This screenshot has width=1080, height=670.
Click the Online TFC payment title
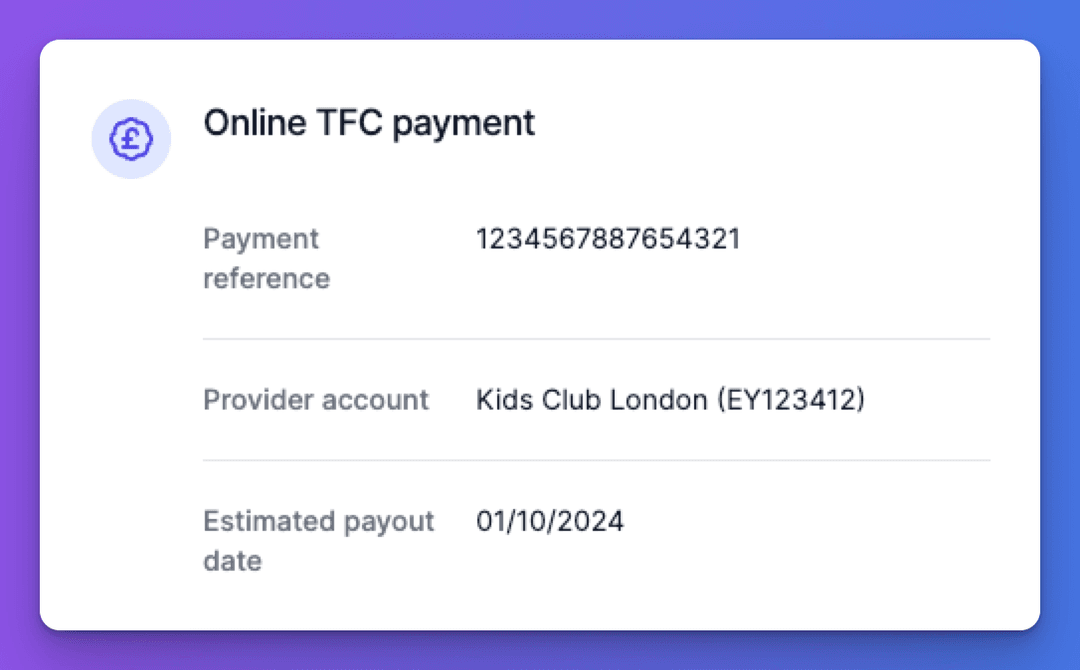[369, 123]
